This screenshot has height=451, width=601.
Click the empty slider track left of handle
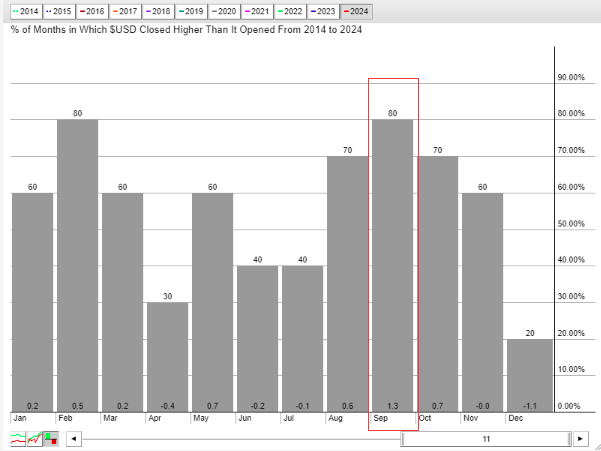[240, 438]
